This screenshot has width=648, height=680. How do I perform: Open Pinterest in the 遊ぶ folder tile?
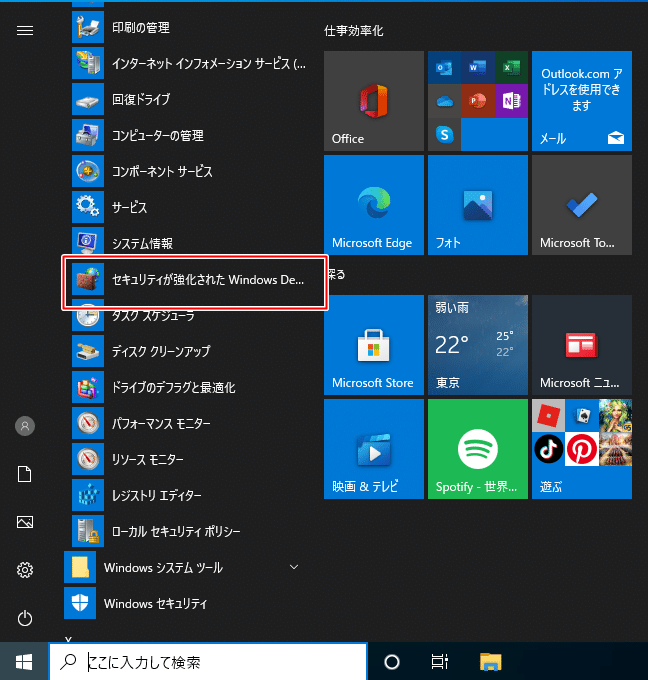[x=582, y=449]
